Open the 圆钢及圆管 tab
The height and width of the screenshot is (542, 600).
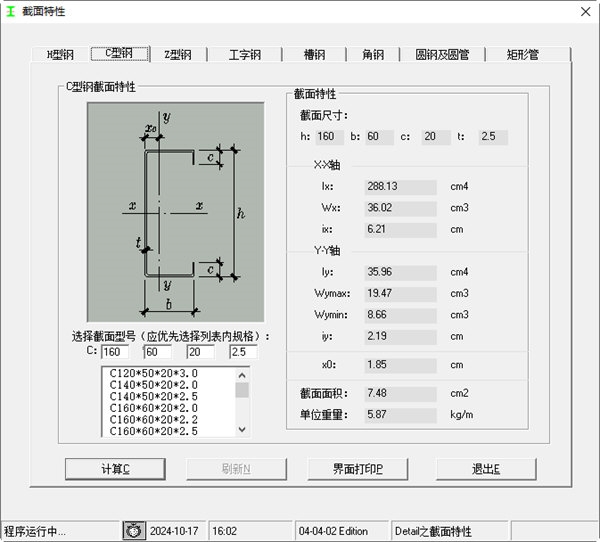[442, 55]
